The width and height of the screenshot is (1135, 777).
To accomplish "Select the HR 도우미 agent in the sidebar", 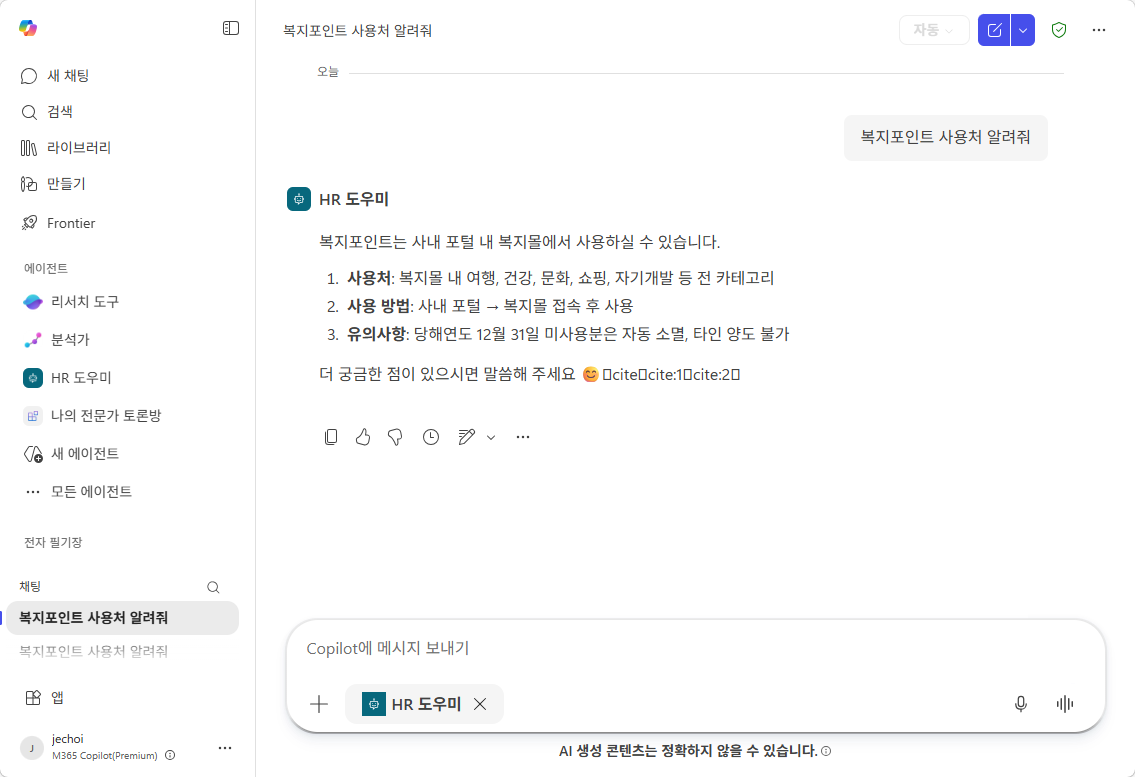I will [67, 377].
